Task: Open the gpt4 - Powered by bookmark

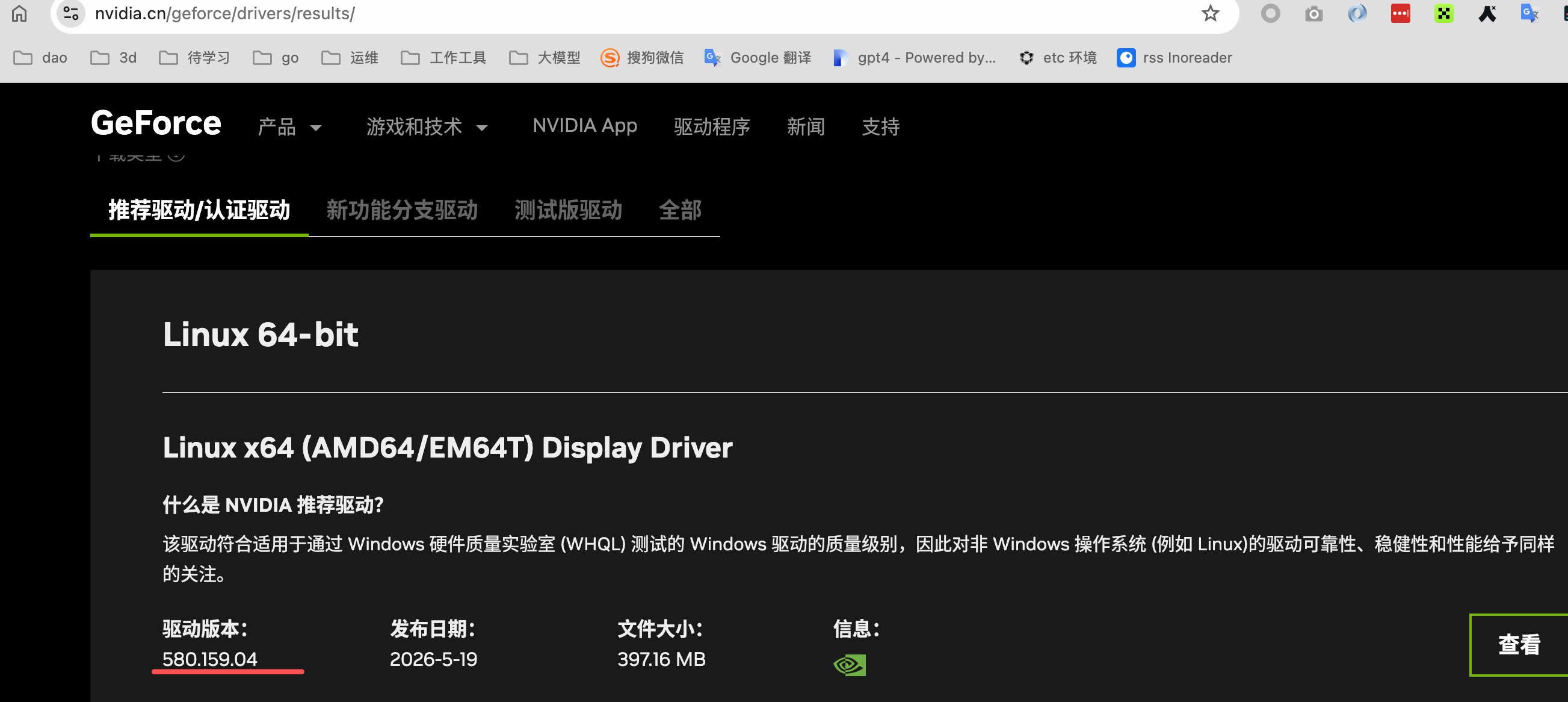Action: point(915,58)
